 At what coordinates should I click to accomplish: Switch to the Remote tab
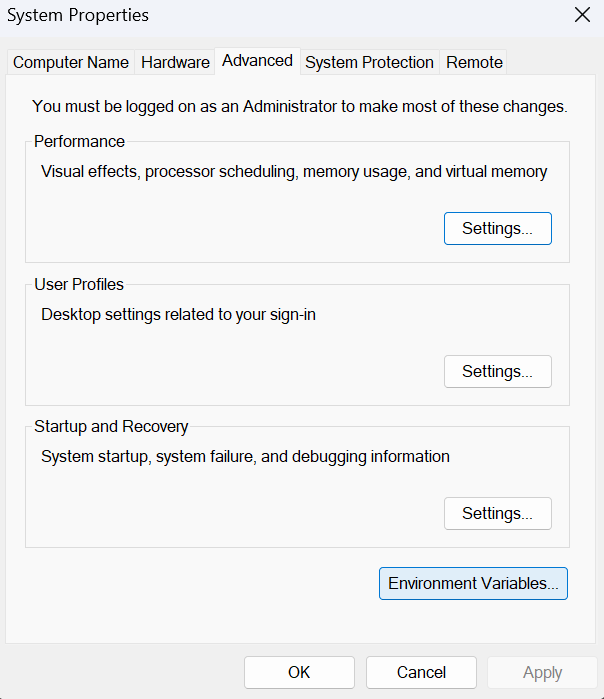[x=474, y=62]
